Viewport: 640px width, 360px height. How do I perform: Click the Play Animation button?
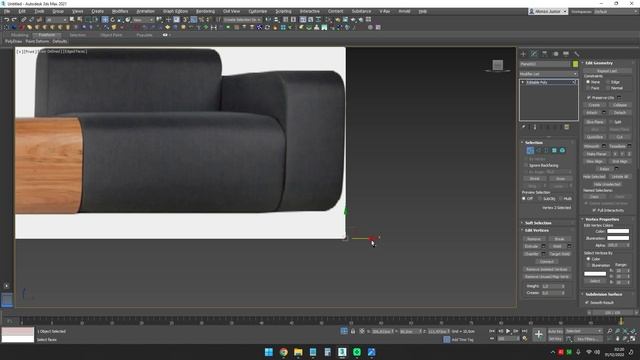[x=508, y=331]
